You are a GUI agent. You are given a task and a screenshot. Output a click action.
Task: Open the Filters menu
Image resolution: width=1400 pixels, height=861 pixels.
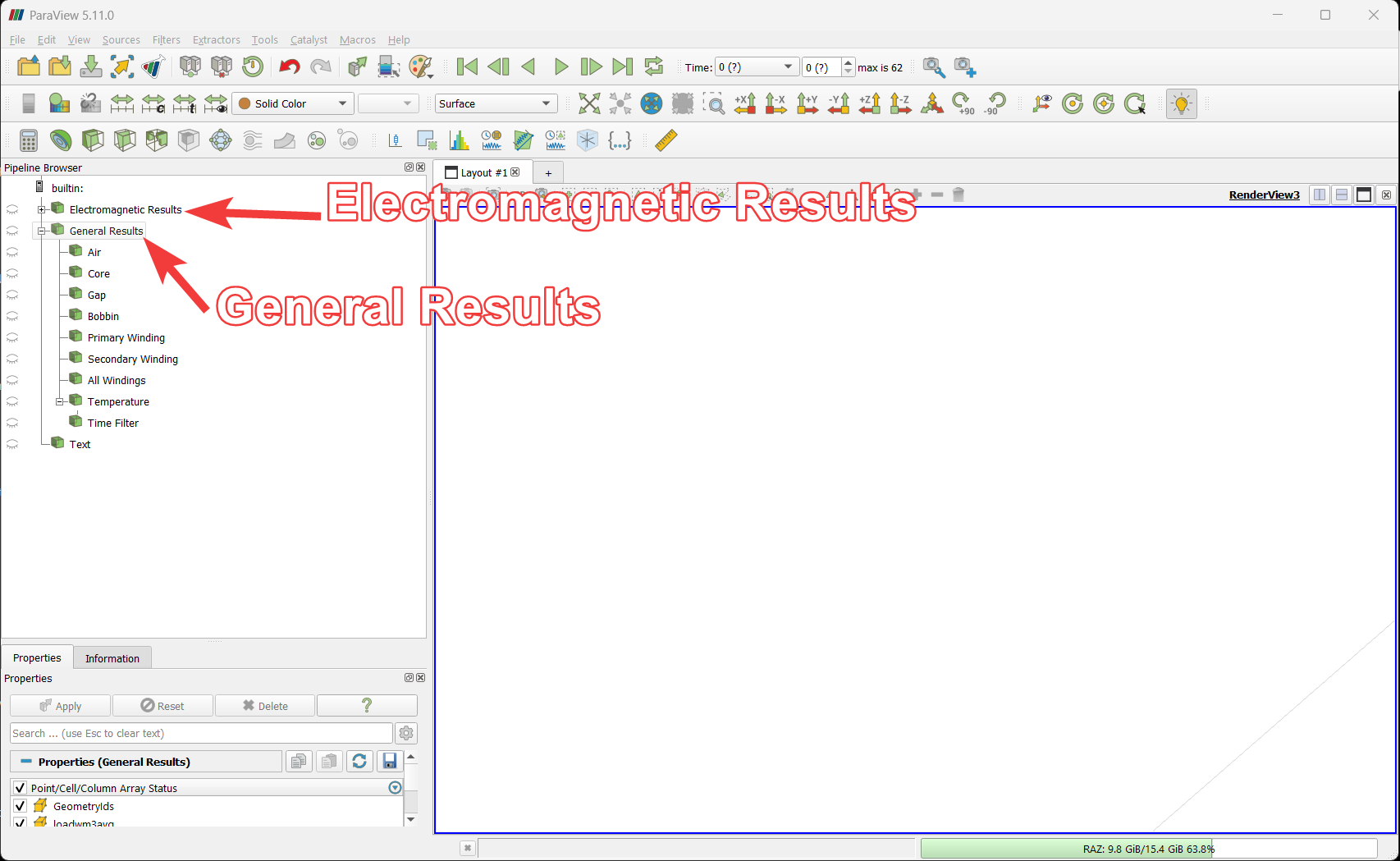(x=166, y=39)
